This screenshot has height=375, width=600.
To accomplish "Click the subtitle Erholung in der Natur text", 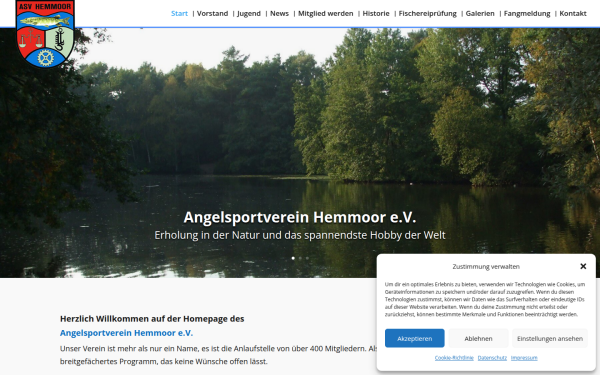I will 300,235.
